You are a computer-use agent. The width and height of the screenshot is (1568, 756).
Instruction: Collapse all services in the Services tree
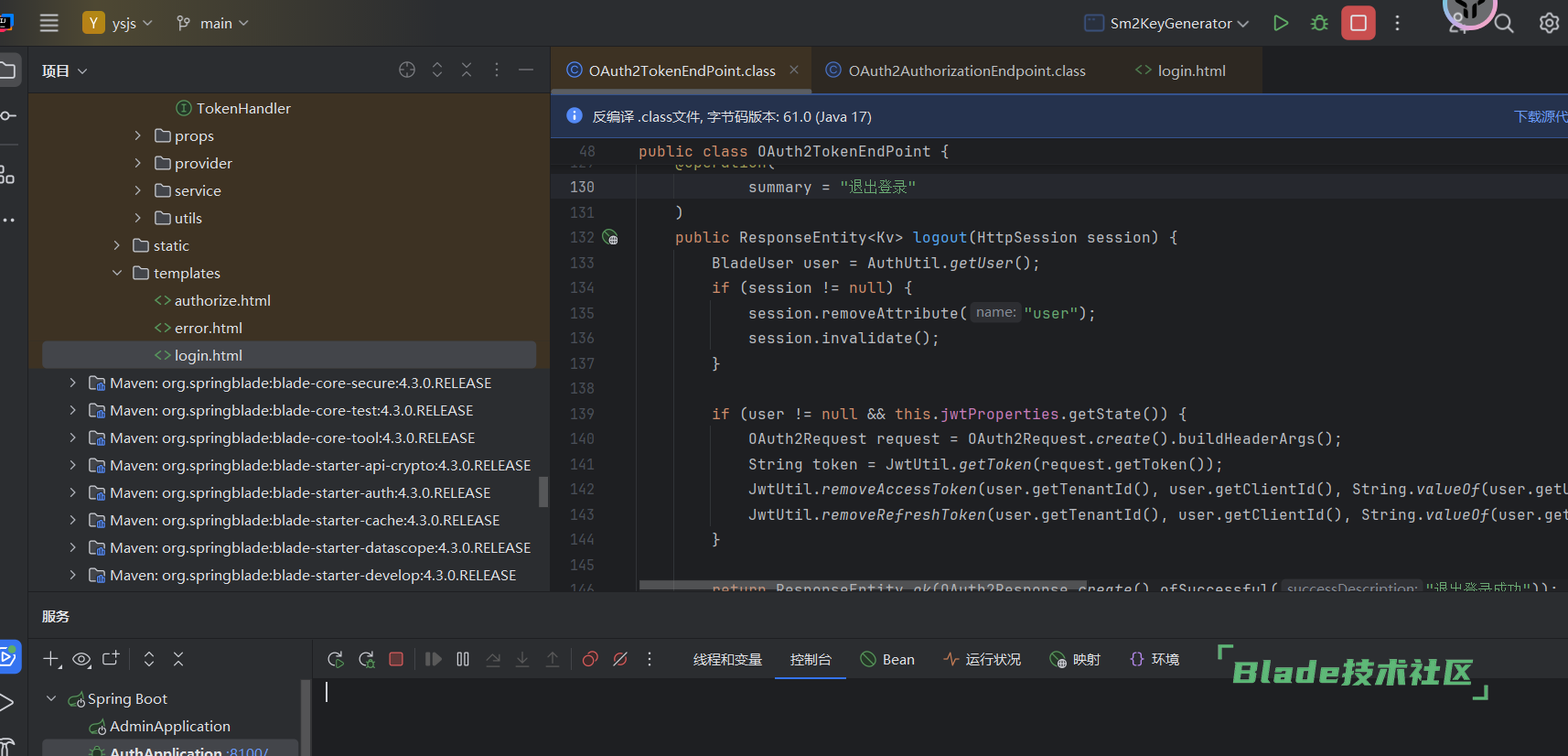[178, 659]
